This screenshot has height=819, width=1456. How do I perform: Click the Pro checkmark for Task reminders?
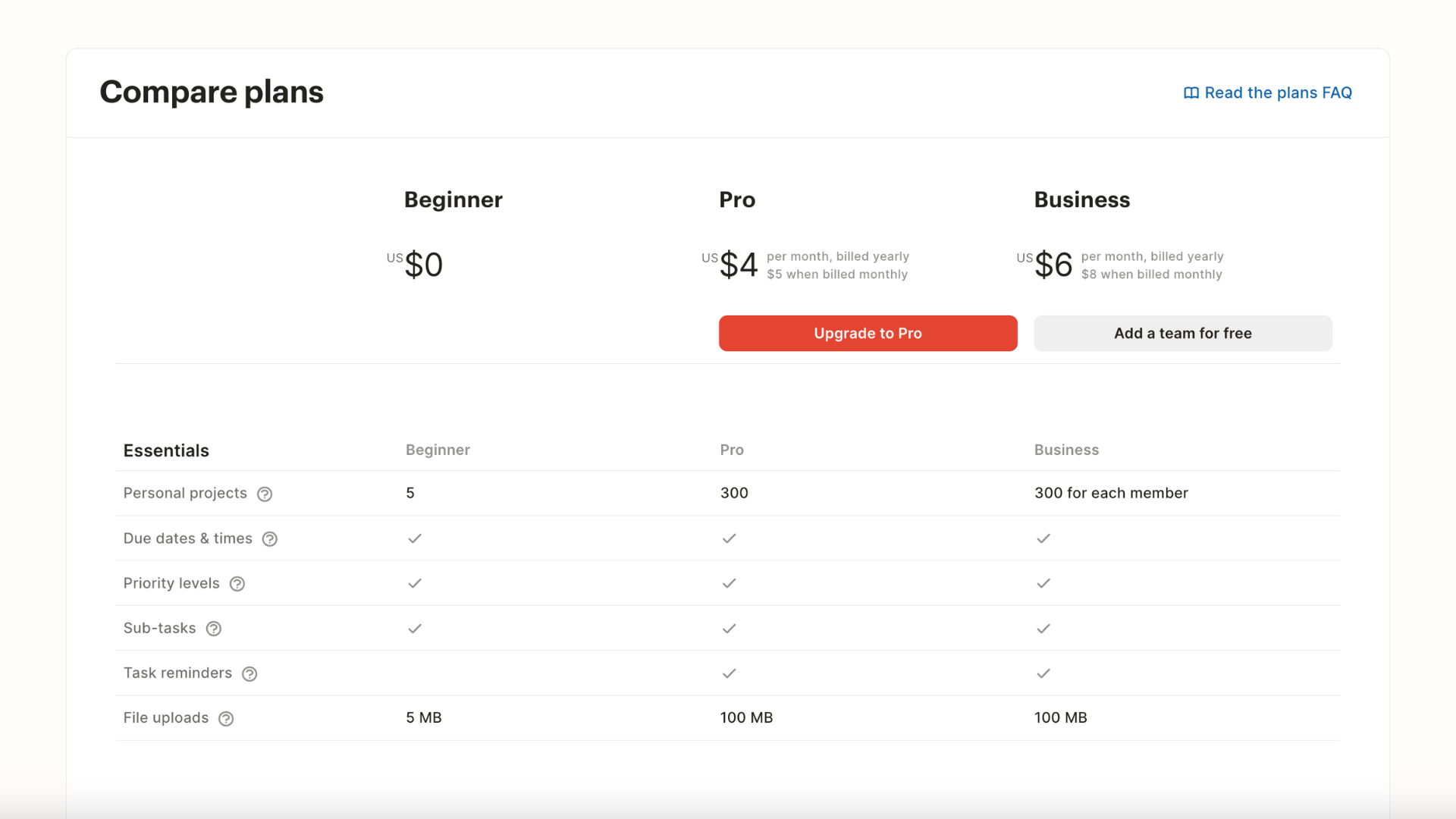(x=729, y=673)
